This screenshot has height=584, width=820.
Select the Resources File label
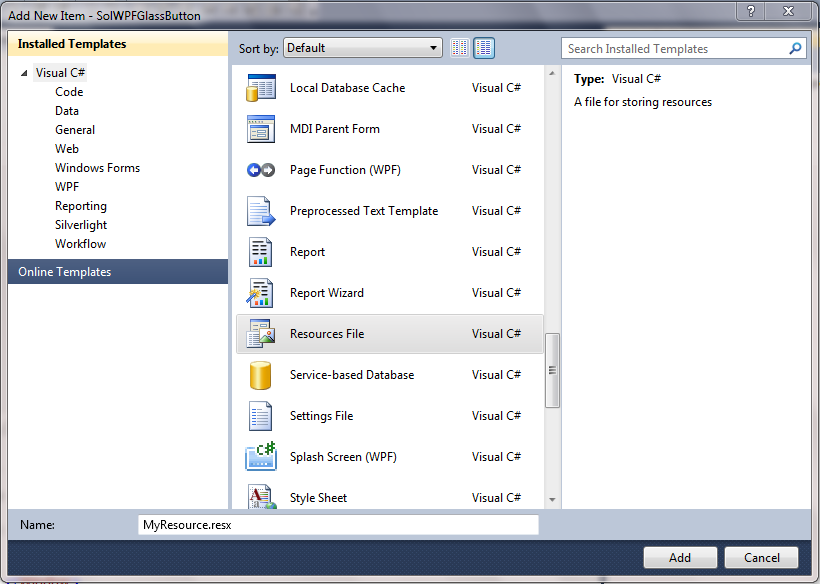[327, 334]
